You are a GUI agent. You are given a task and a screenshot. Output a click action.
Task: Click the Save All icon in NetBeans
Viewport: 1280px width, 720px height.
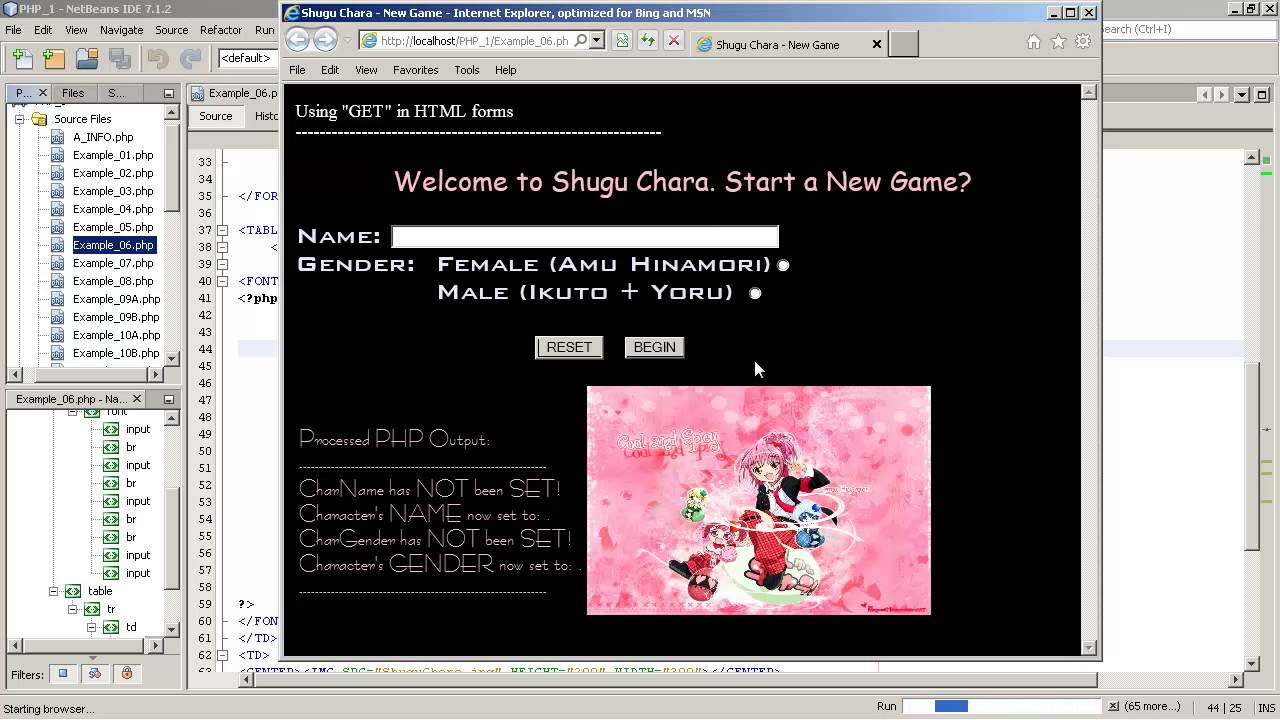(x=120, y=59)
